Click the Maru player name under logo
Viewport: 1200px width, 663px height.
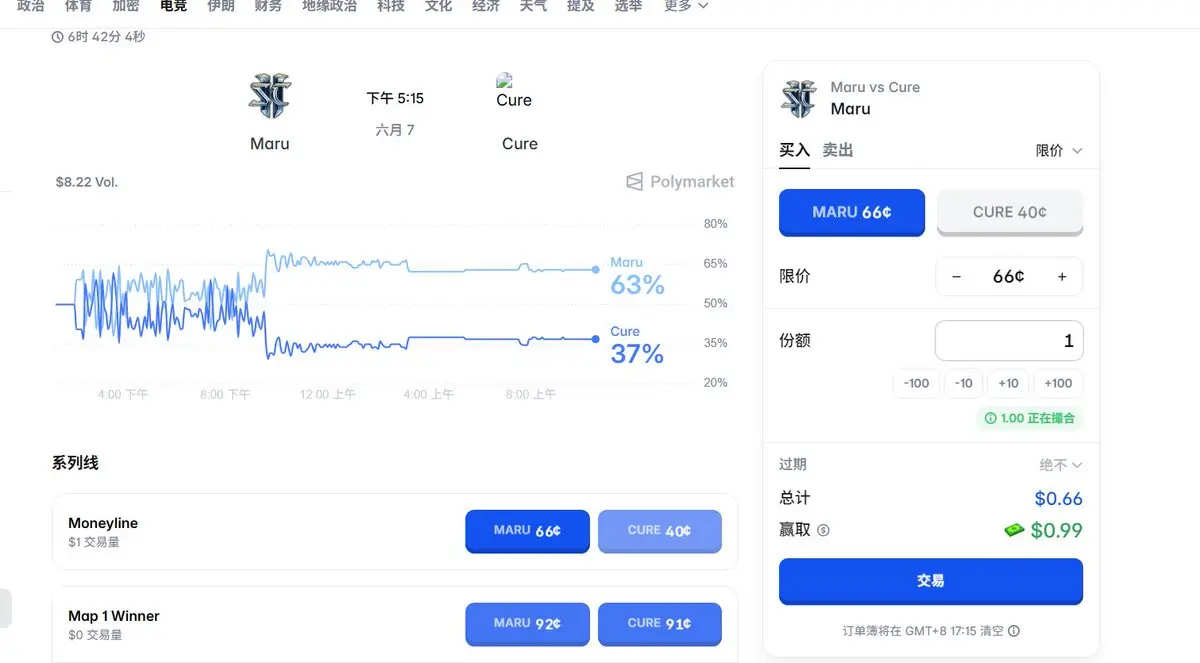(270, 144)
